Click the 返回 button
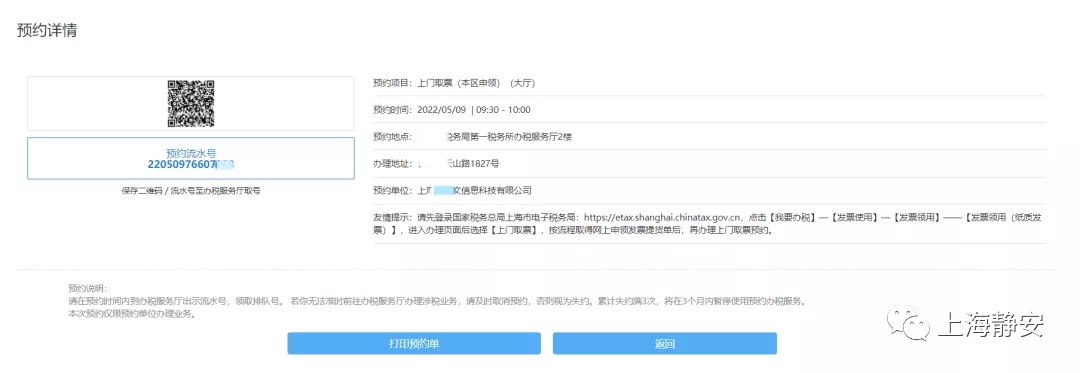The width and height of the screenshot is (1080, 373). [665, 343]
